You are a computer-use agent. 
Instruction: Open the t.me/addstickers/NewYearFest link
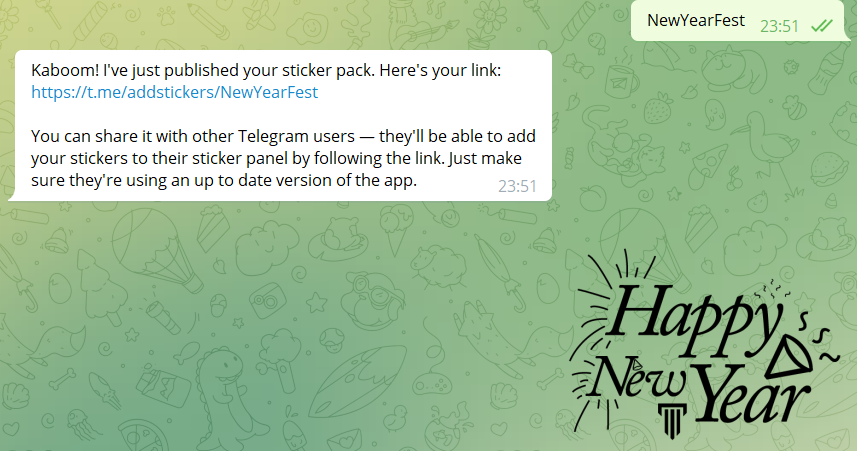click(174, 92)
